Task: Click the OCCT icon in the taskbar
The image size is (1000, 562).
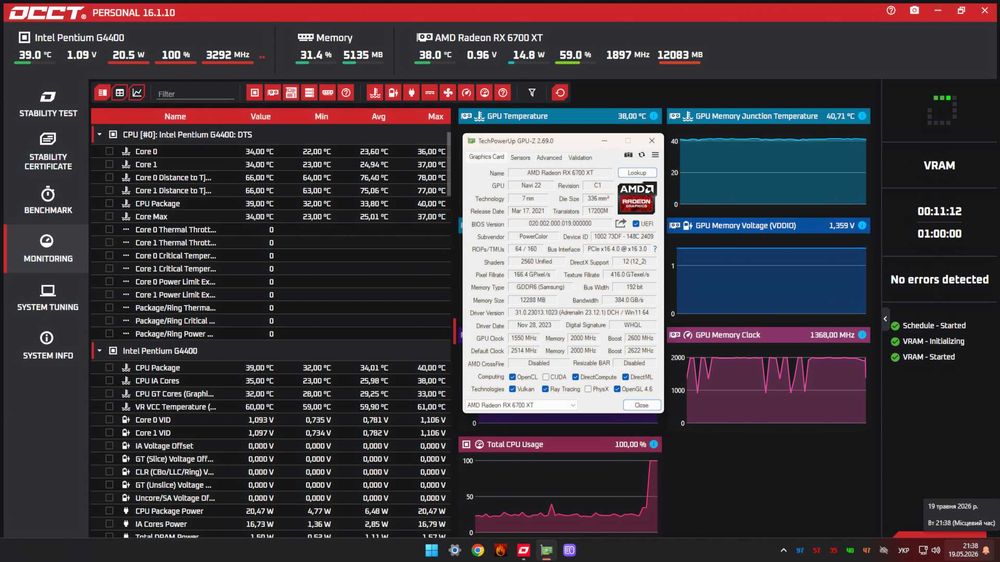Action: coord(524,550)
